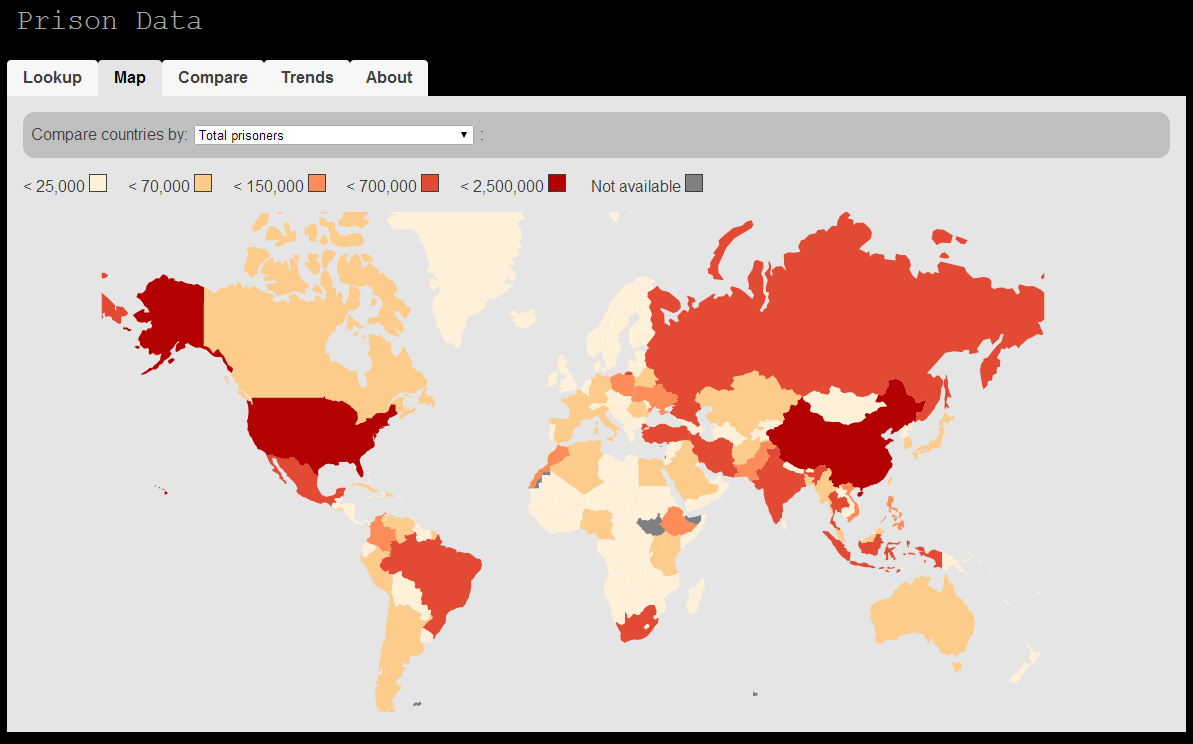Click the 'Compare countries by:' label
The height and width of the screenshot is (744, 1193).
coord(110,135)
